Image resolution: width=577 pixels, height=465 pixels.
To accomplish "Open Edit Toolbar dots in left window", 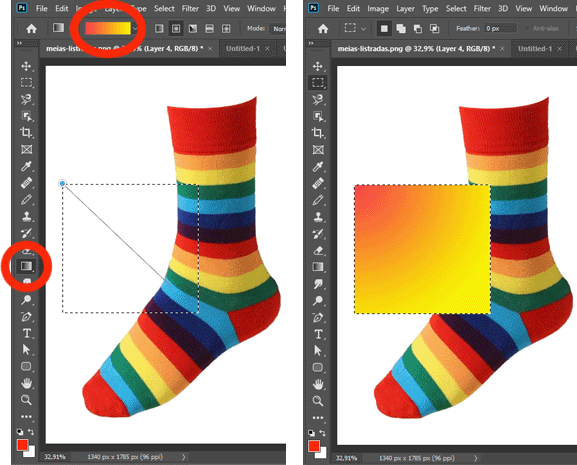I will coord(26,416).
